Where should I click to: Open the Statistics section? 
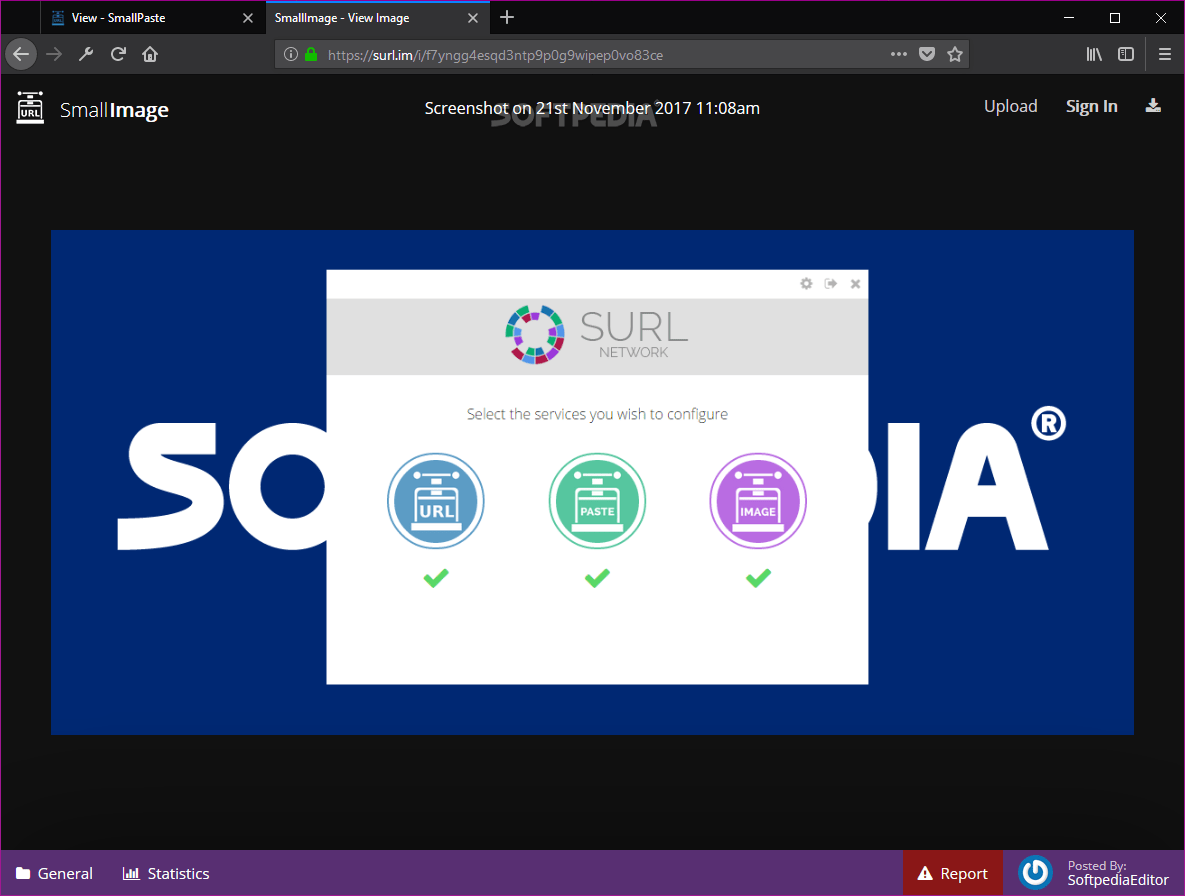point(166,873)
